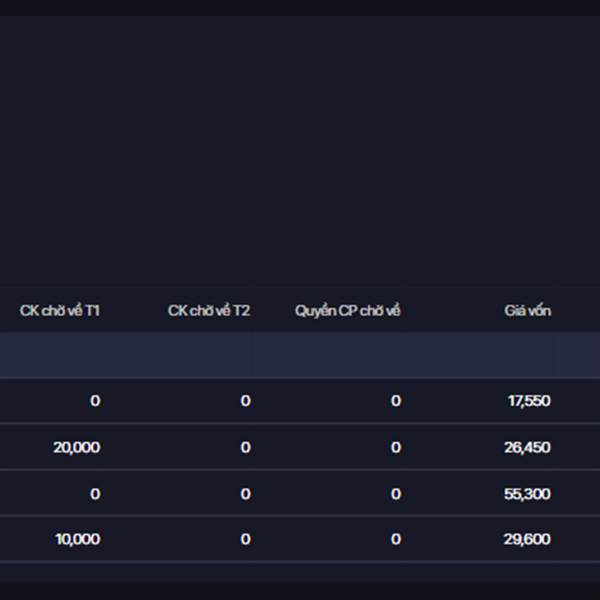Select CK chờ về T1 cell in 55,300 row
The width and height of the screenshot is (600, 600).
(x=95, y=494)
